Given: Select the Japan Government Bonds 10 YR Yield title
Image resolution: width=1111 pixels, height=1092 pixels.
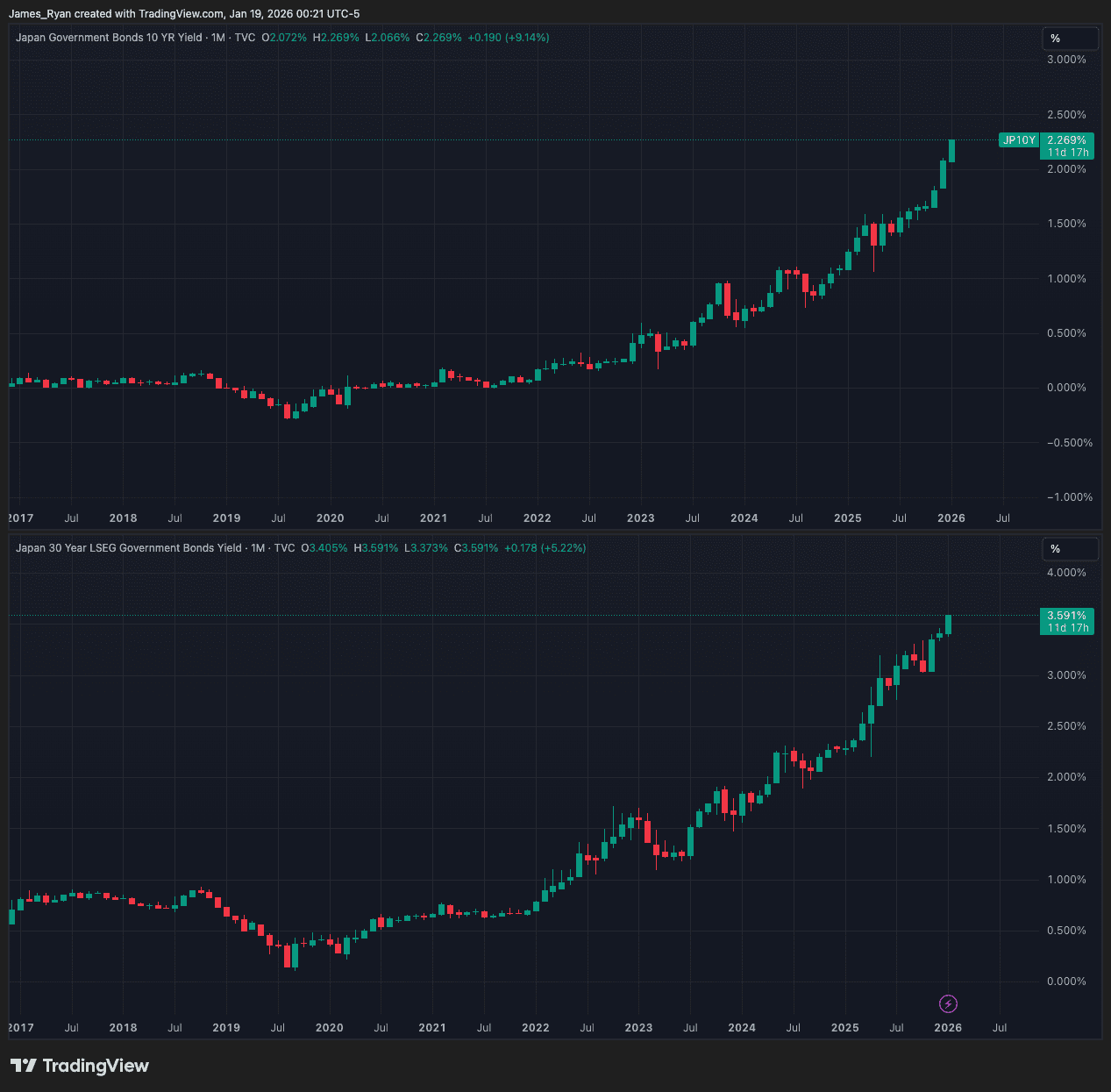Looking at the screenshot, I should click(x=109, y=38).
